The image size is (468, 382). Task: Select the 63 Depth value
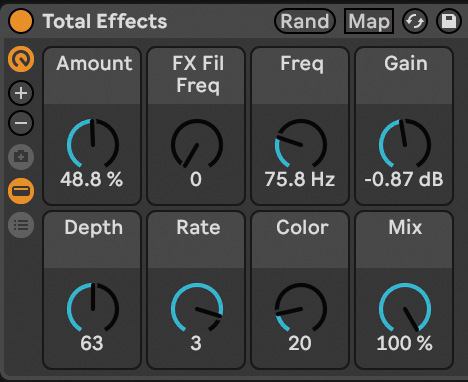(92, 343)
